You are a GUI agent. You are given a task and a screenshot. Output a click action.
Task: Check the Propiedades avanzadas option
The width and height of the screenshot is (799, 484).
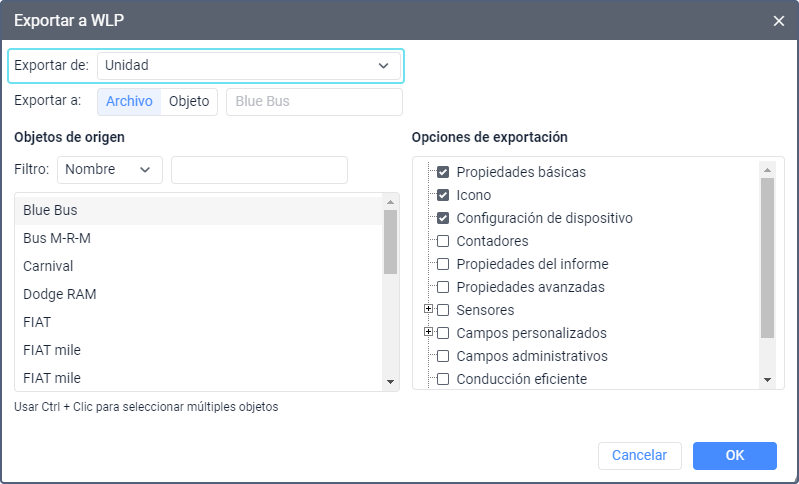coord(443,287)
